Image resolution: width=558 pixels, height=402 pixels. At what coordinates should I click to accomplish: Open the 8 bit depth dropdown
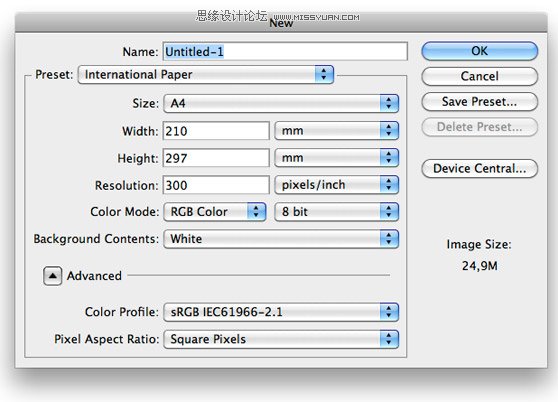click(x=337, y=212)
